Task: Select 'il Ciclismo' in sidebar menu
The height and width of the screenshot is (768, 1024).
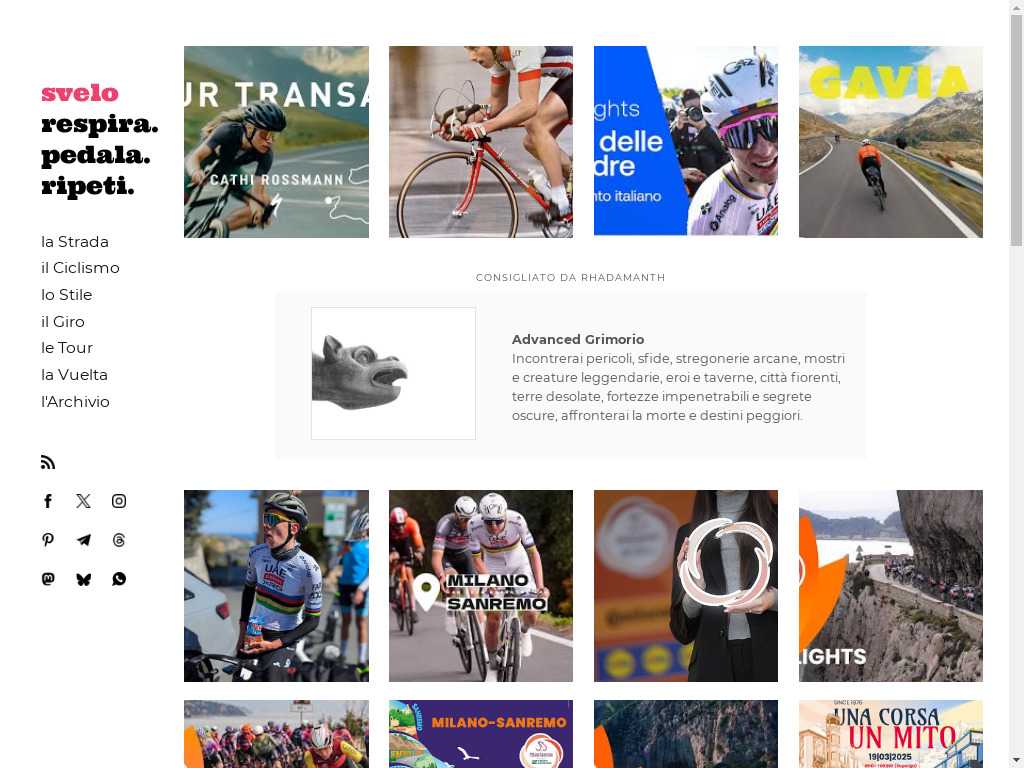Action: [80, 268]
